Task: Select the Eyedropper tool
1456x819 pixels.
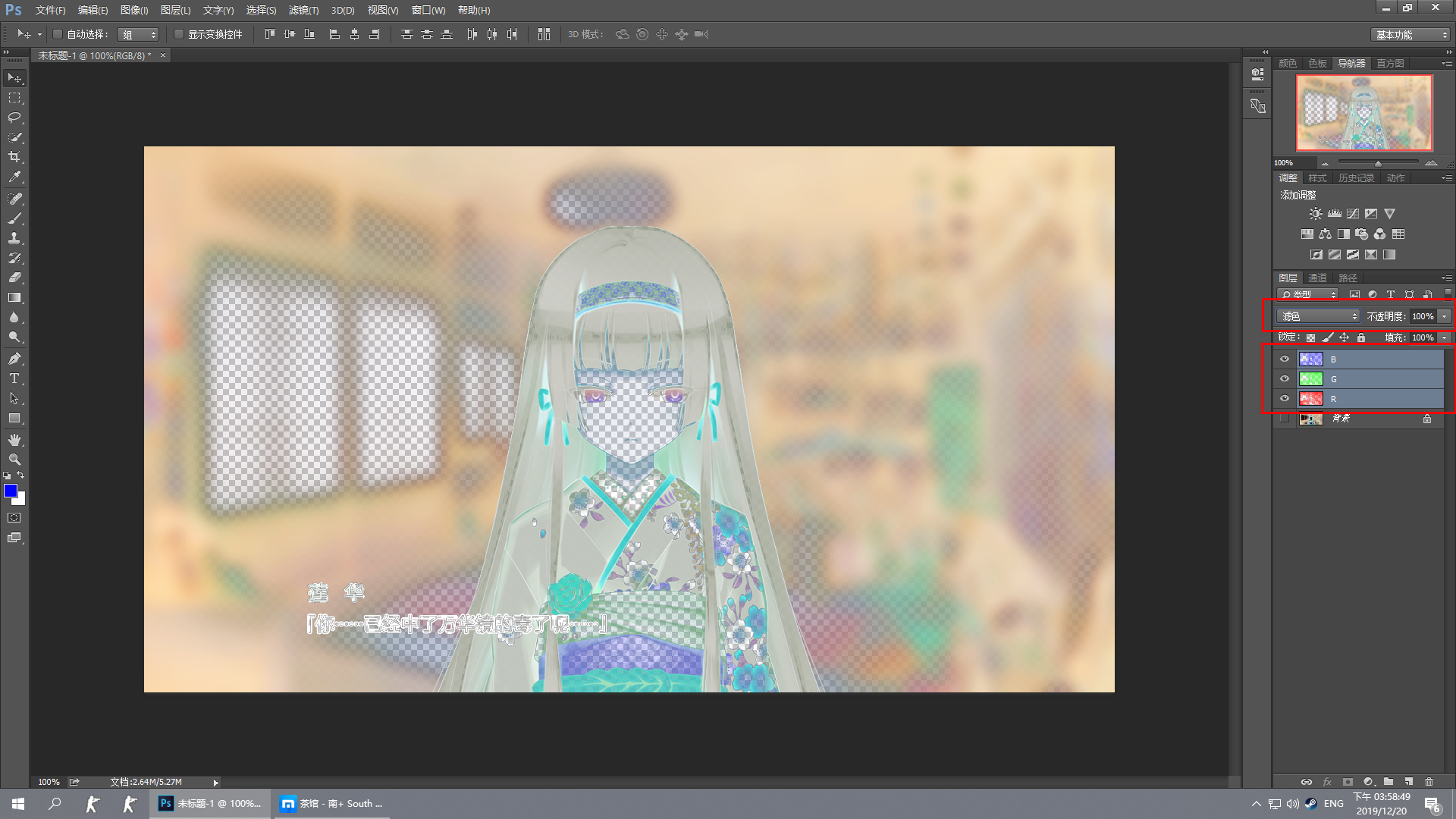Action: coord(14,177)
